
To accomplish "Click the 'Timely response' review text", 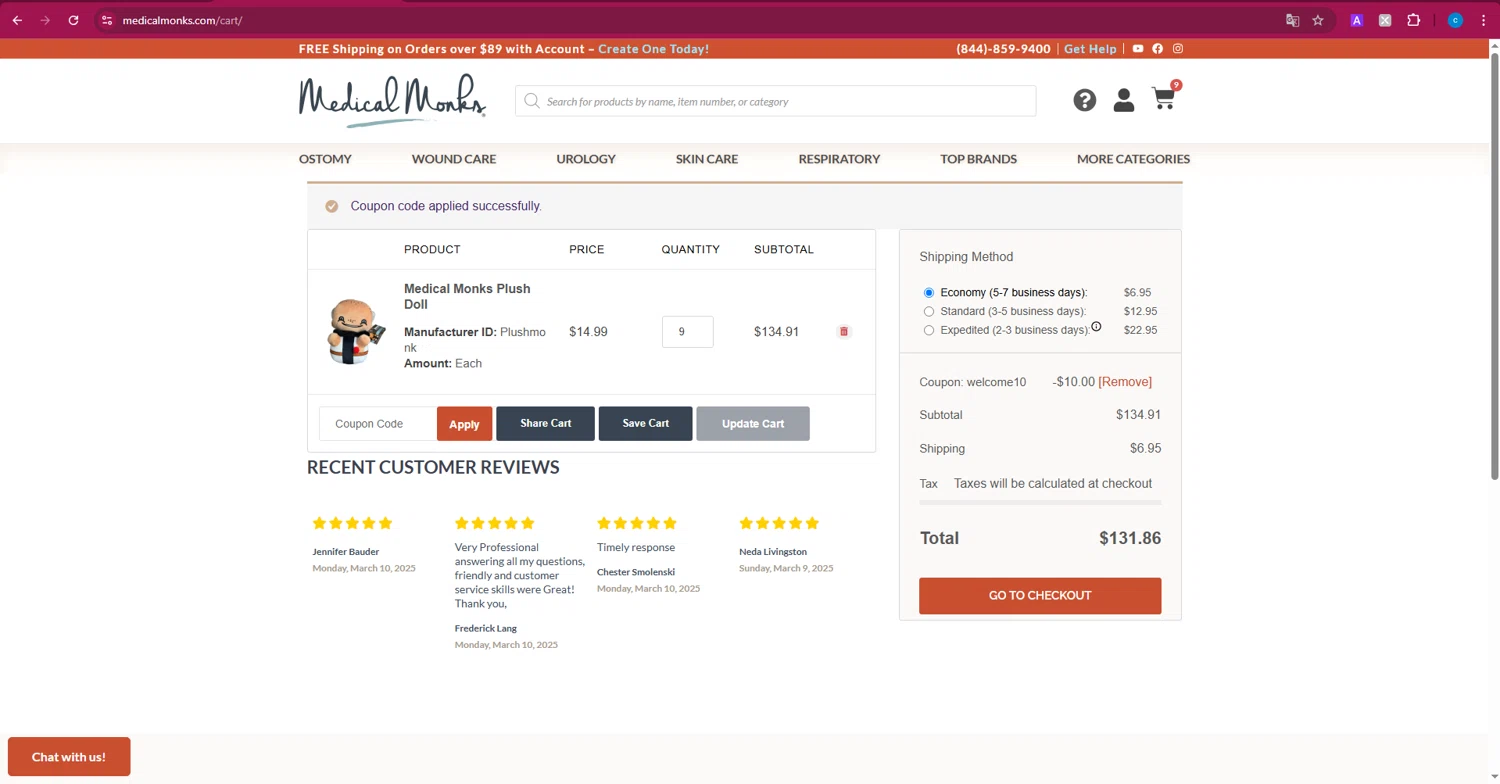I will point(636,547).
